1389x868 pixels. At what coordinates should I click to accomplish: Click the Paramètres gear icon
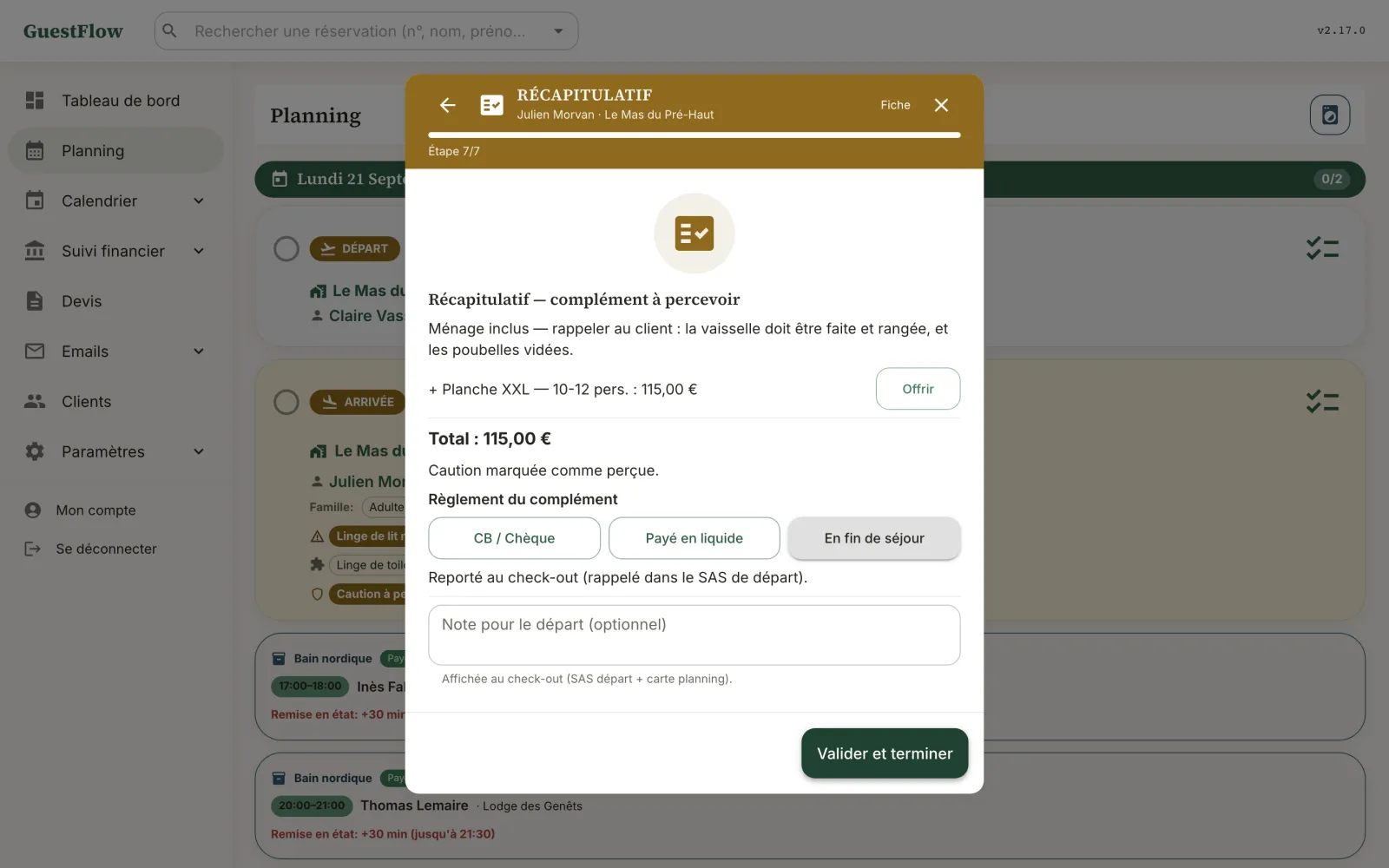[x=35, y=452]
